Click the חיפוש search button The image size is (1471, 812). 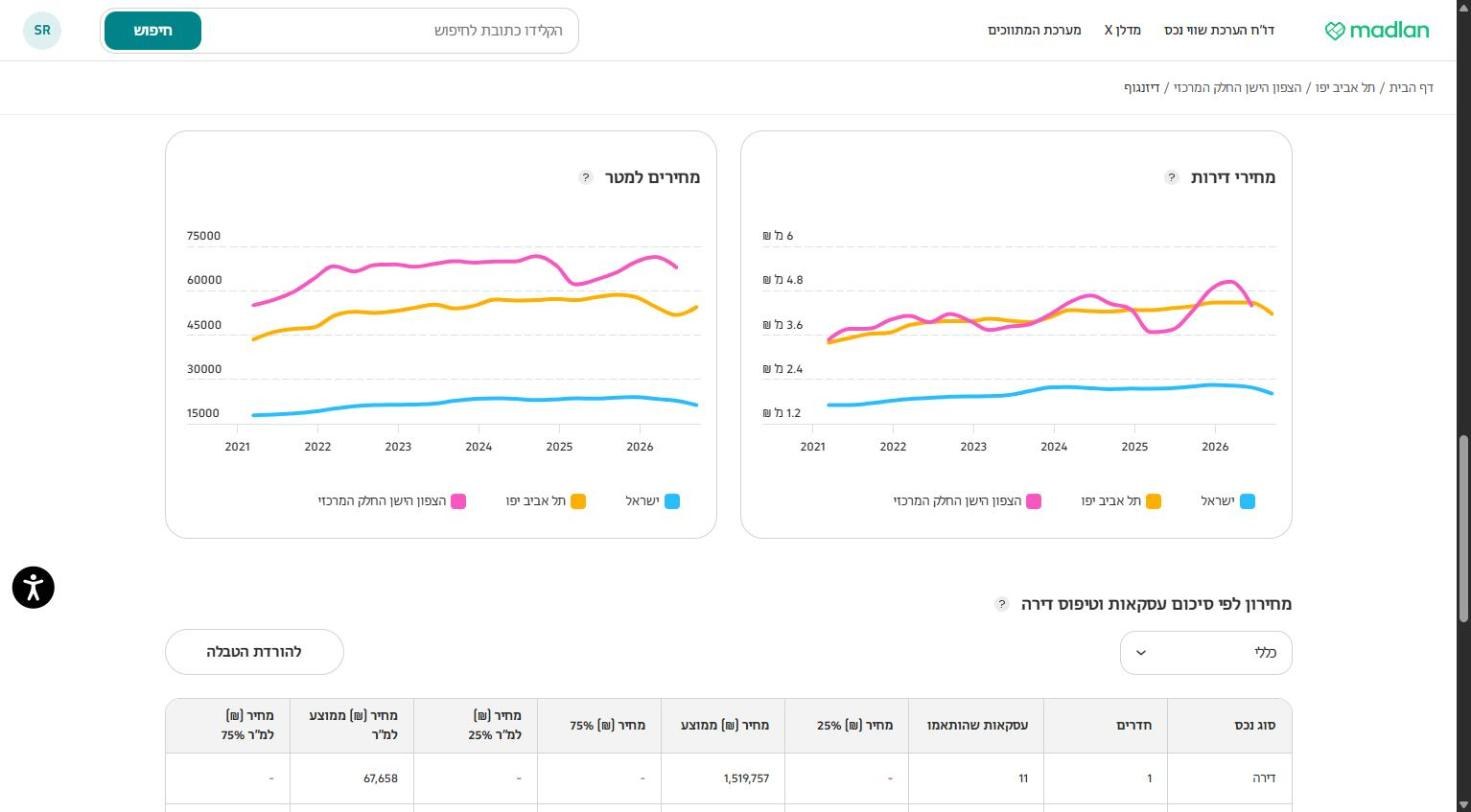pyautogui.click(x=153, y=30)
